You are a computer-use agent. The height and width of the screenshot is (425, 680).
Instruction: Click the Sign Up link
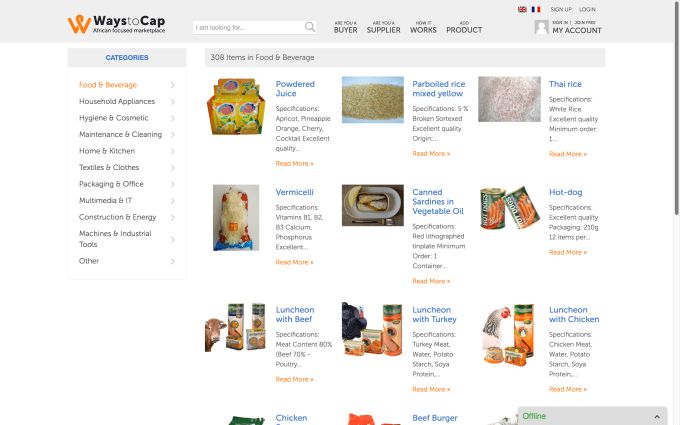pyautogui.click(x=561, y=9)
